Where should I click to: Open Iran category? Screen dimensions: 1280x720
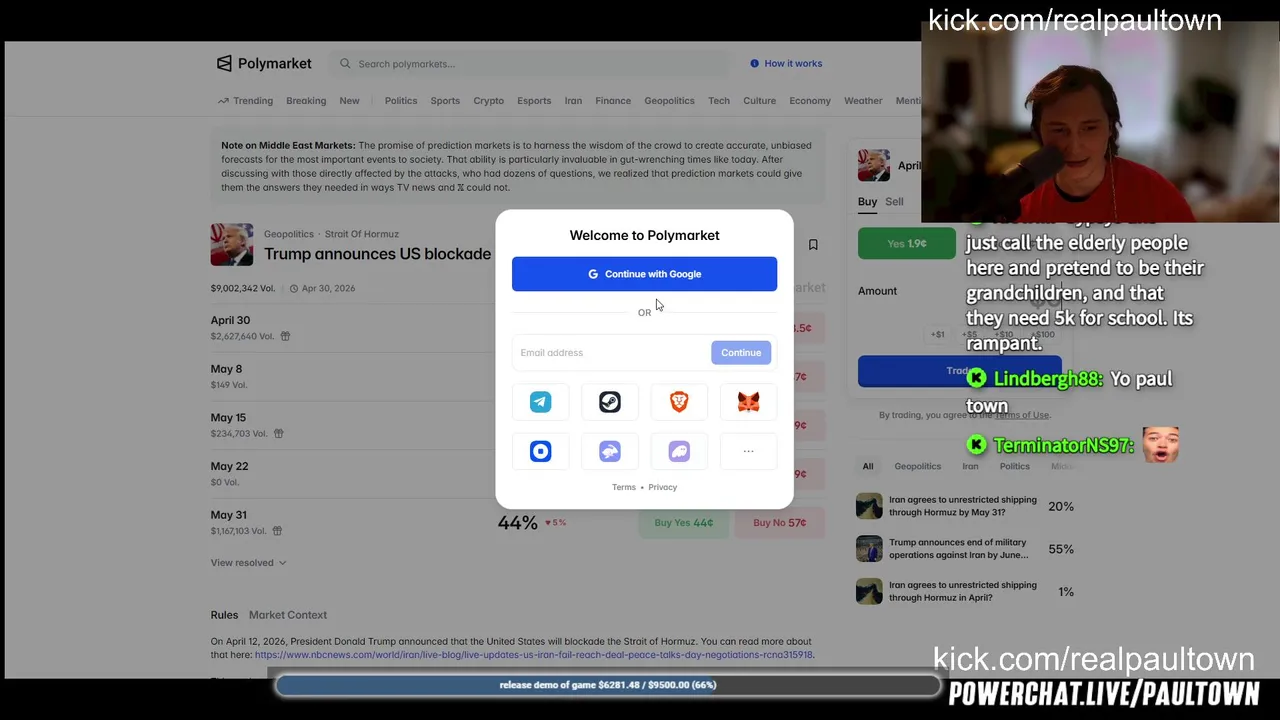(x=573, y=101)
